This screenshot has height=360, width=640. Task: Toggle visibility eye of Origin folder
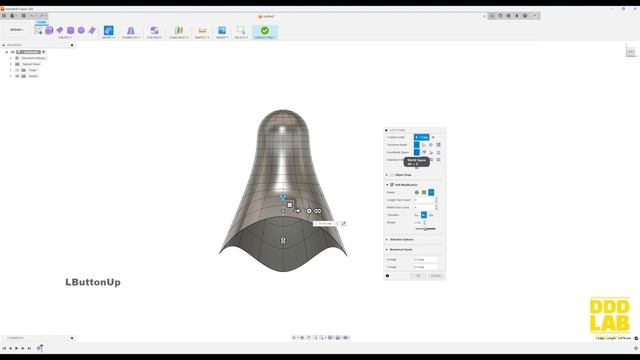(17, 70)
